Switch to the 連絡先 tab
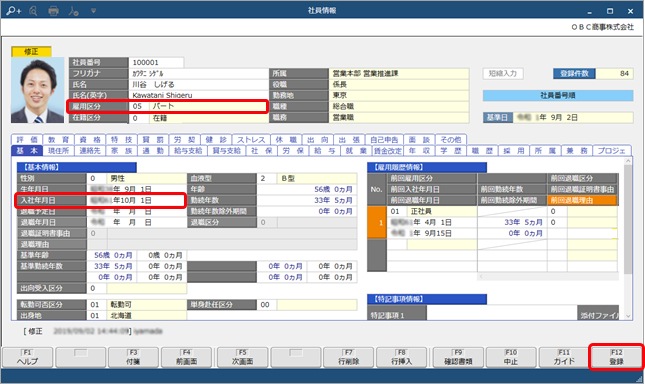Image resolution: width=645 pixels, height=384 pixels. click(90, 151)
